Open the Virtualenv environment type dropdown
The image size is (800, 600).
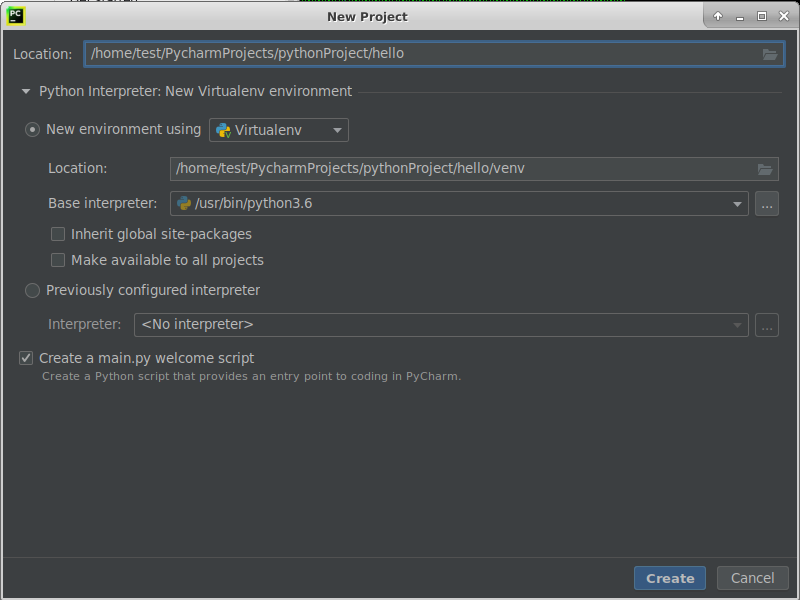click(279, 130)
